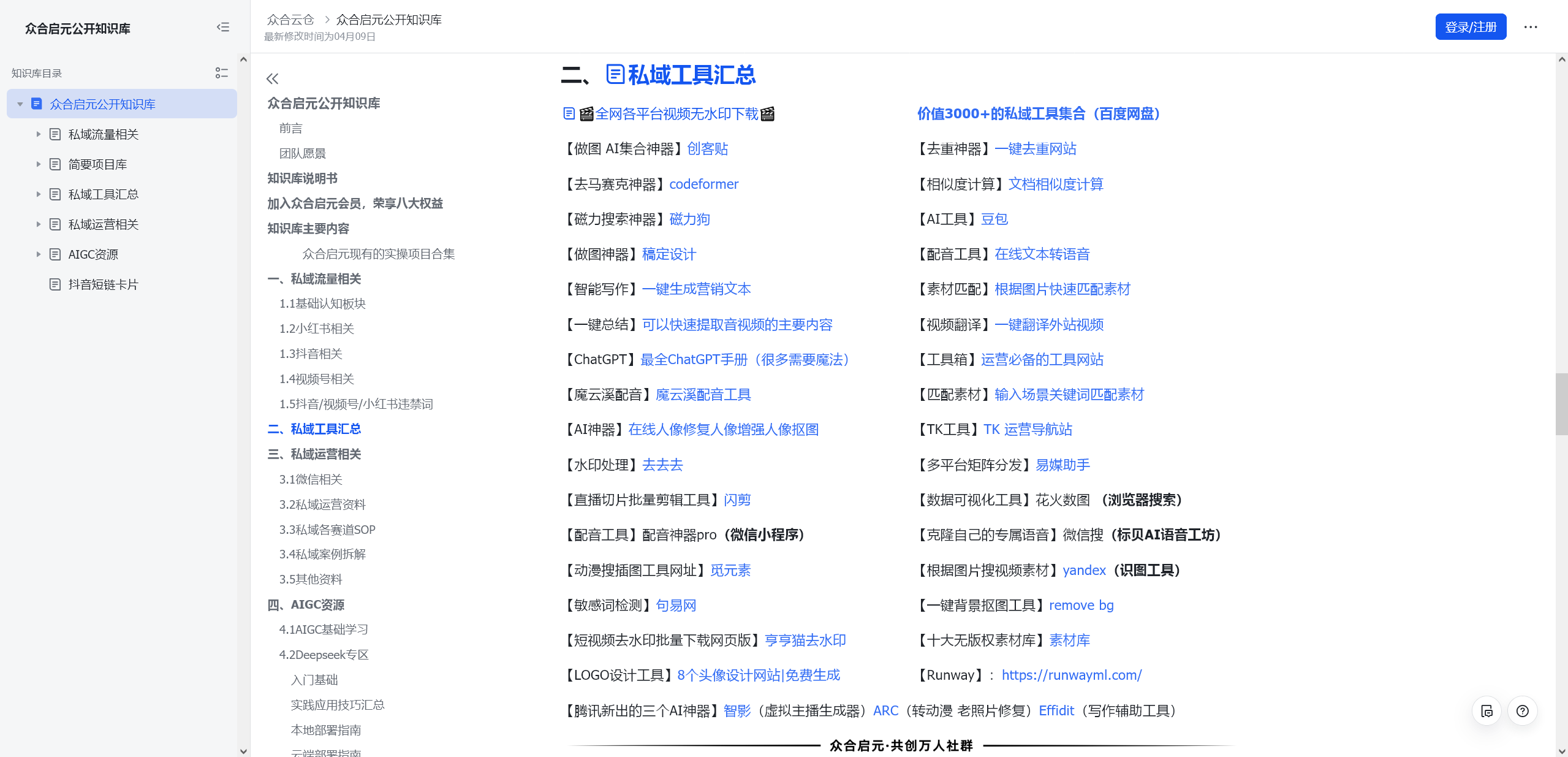Jump to 一、私域流量相关 outline entry

(314, 279)
